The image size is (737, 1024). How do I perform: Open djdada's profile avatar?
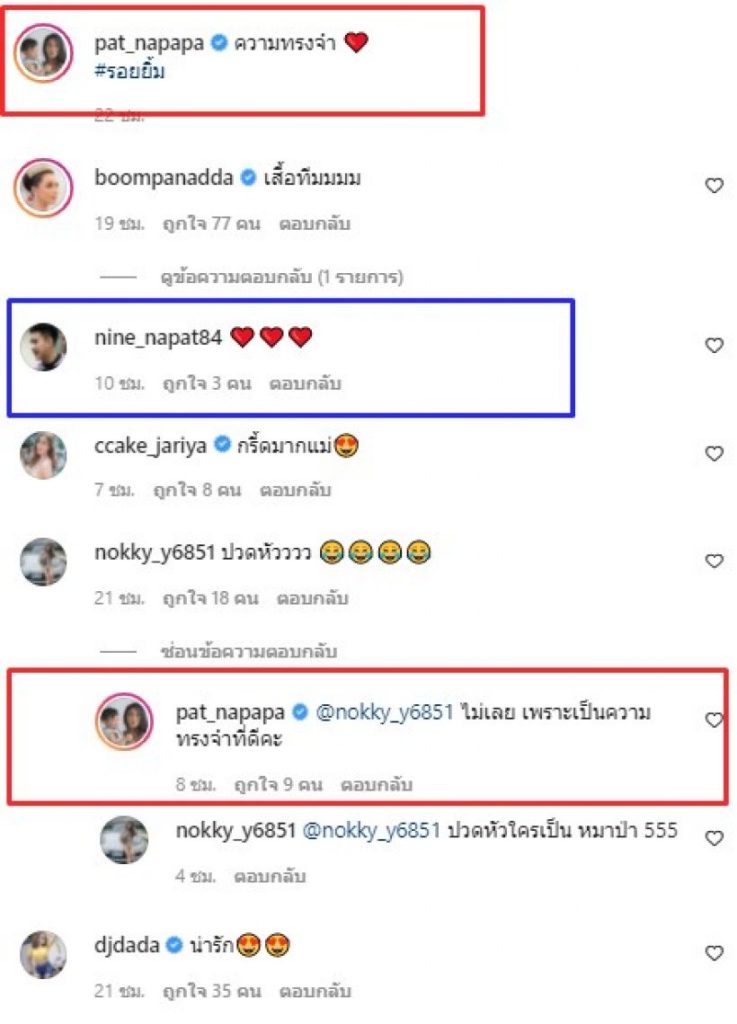pyautogui.click(x=43, y=955)
